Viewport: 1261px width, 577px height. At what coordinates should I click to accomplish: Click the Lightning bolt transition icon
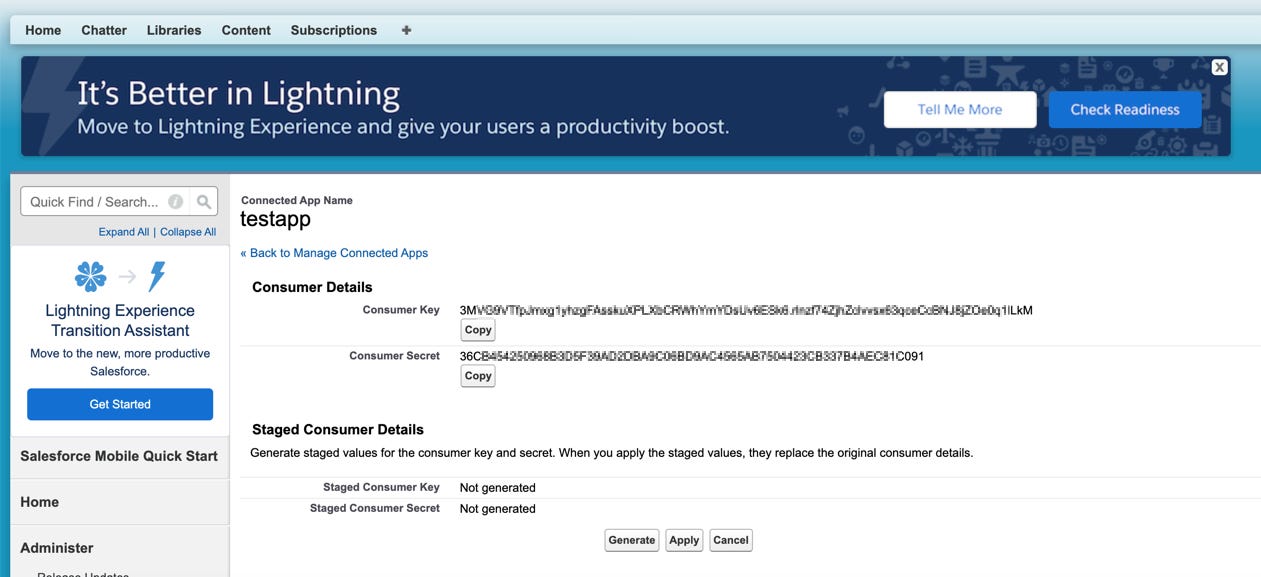click(x=157, y=277)
